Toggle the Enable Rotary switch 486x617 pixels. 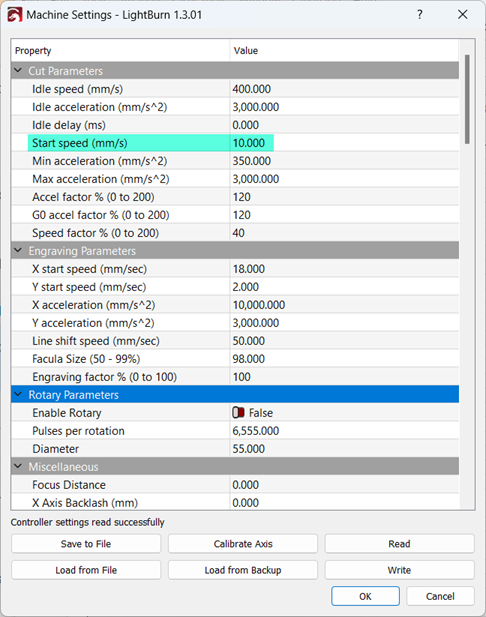point(238,412)
